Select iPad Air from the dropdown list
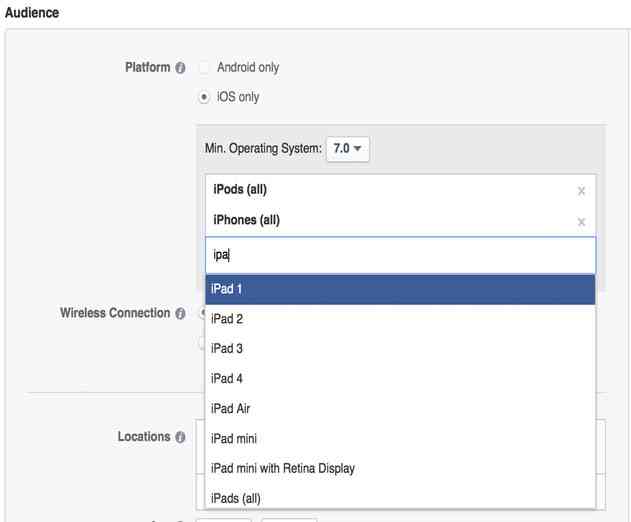 (x=400, y=408)
